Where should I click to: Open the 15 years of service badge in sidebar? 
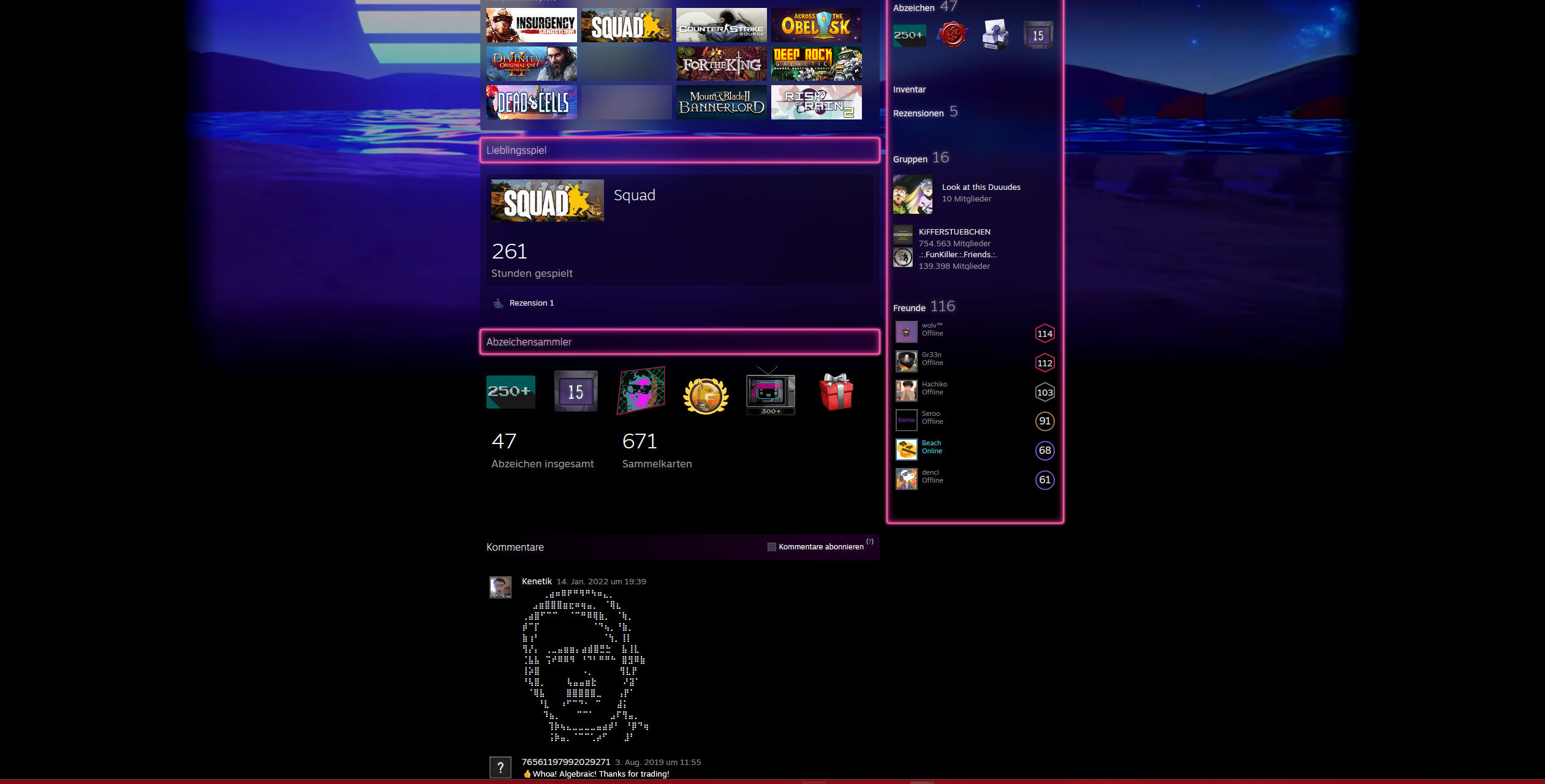[1038, 36]
